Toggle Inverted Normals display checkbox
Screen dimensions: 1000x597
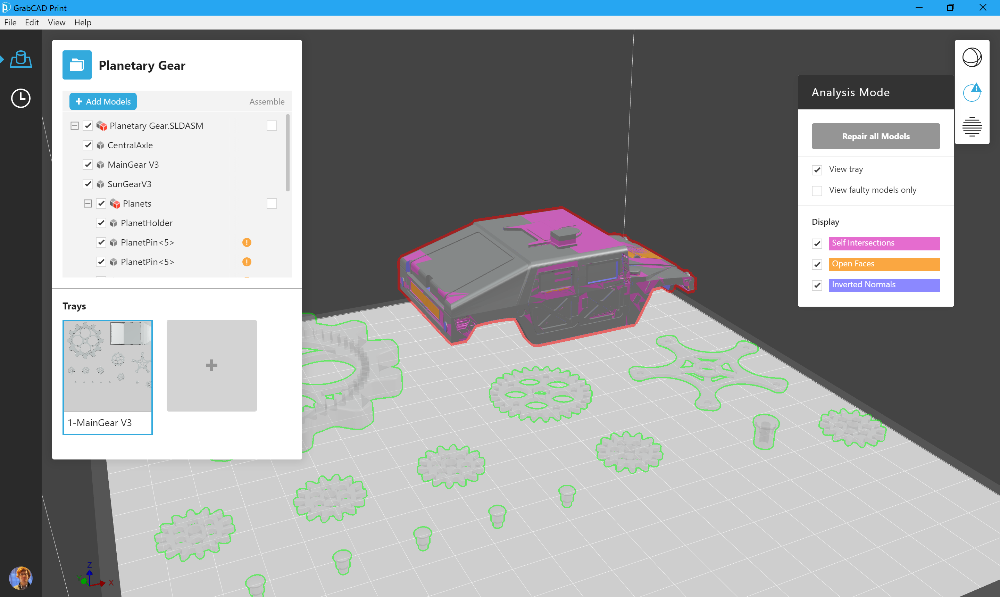point(817,285)
